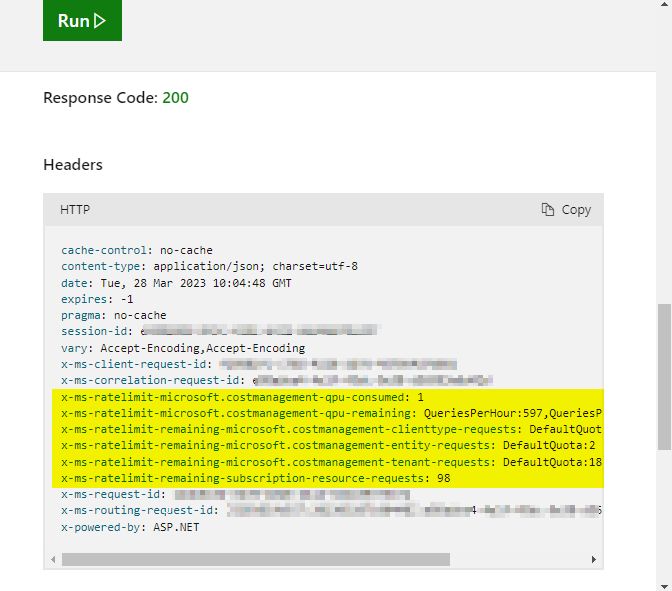Click the cache-control: no-cache line
This screenshot has height=591, width=672.
click(x=137, y=250)
